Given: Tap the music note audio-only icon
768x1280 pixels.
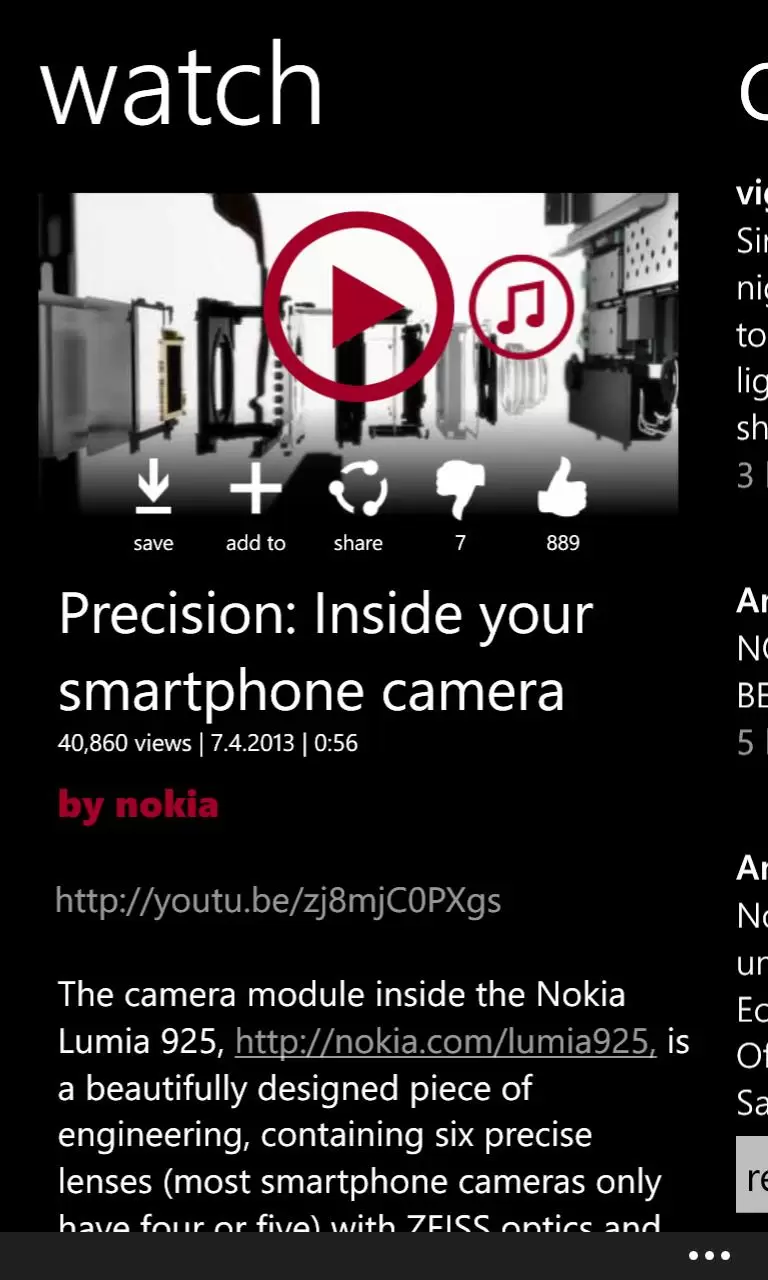Looking at the screenshot, I should coord(521,306).
